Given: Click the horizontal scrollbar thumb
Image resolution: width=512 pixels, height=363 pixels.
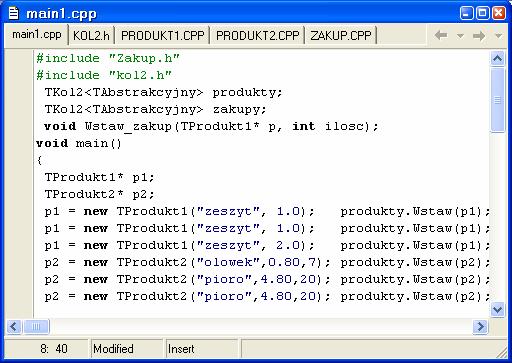Looking at the screenshot, I should 36,326.
